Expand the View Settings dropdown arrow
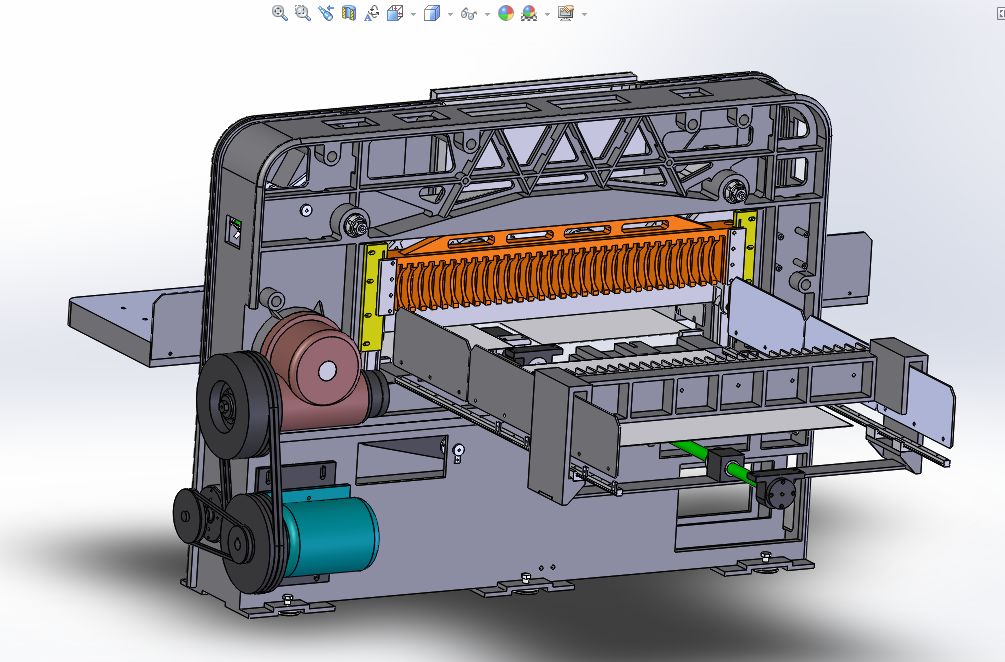1005x662 pixels. tap(584, 13)
